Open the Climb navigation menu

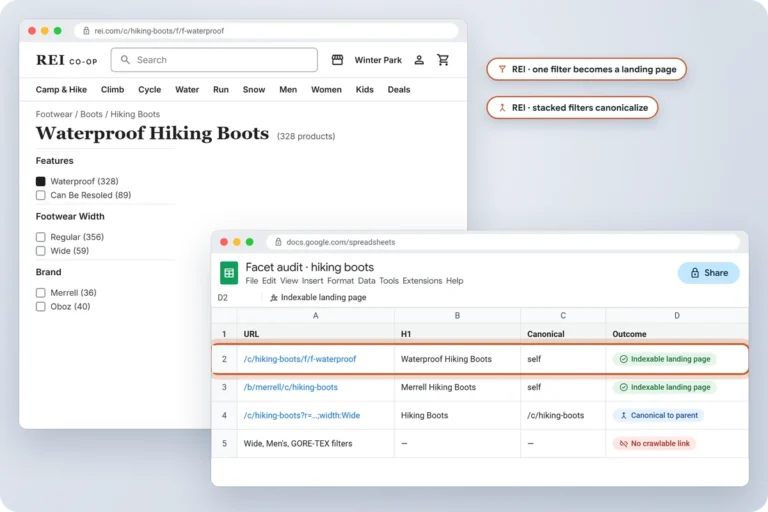click(x=113, y=90)
